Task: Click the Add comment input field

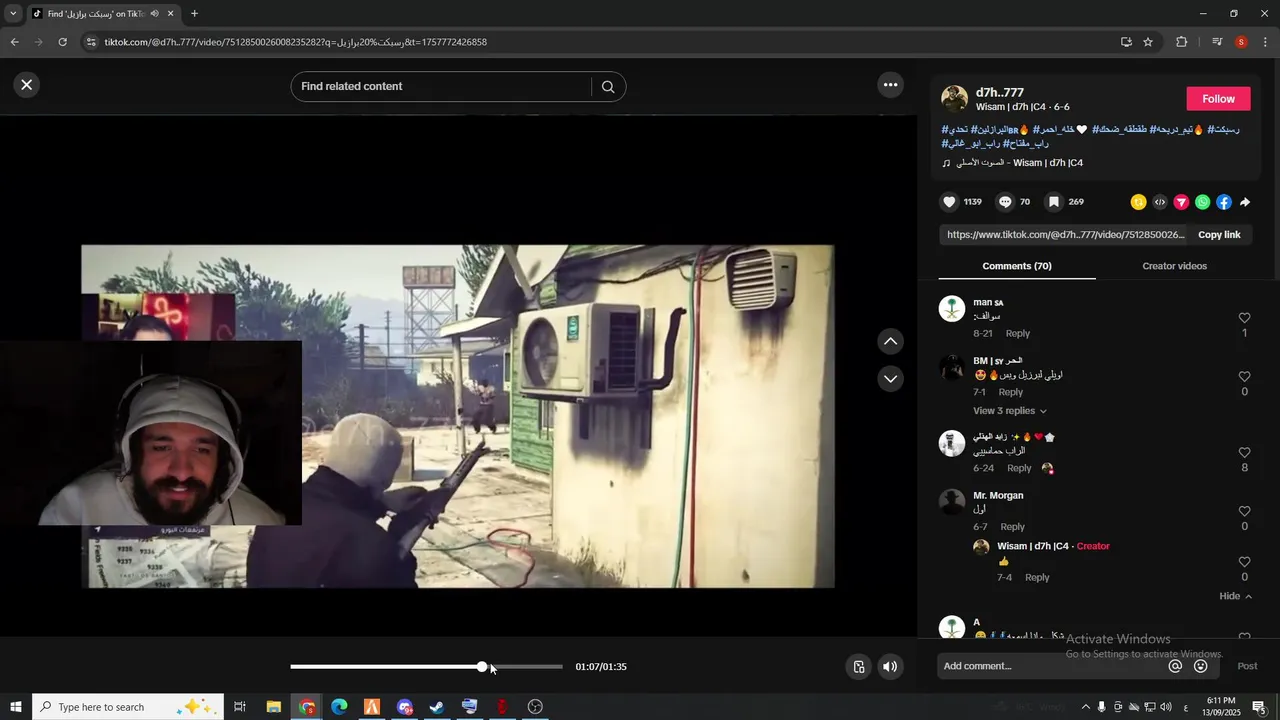Action: click(1050, 666)
